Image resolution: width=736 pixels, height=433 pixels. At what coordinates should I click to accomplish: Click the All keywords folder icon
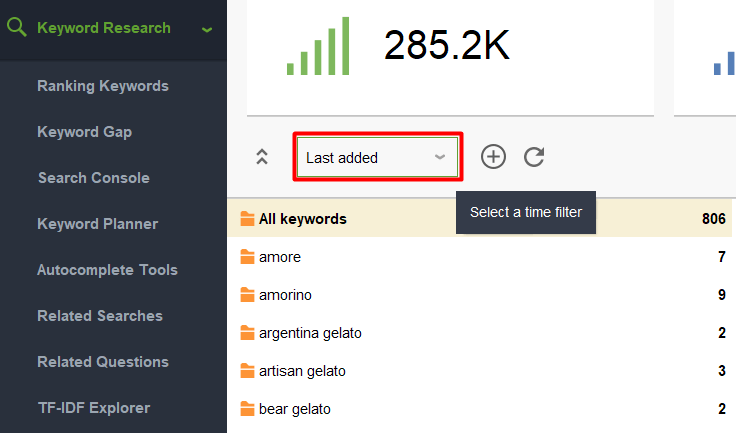(x=247, y=218)
